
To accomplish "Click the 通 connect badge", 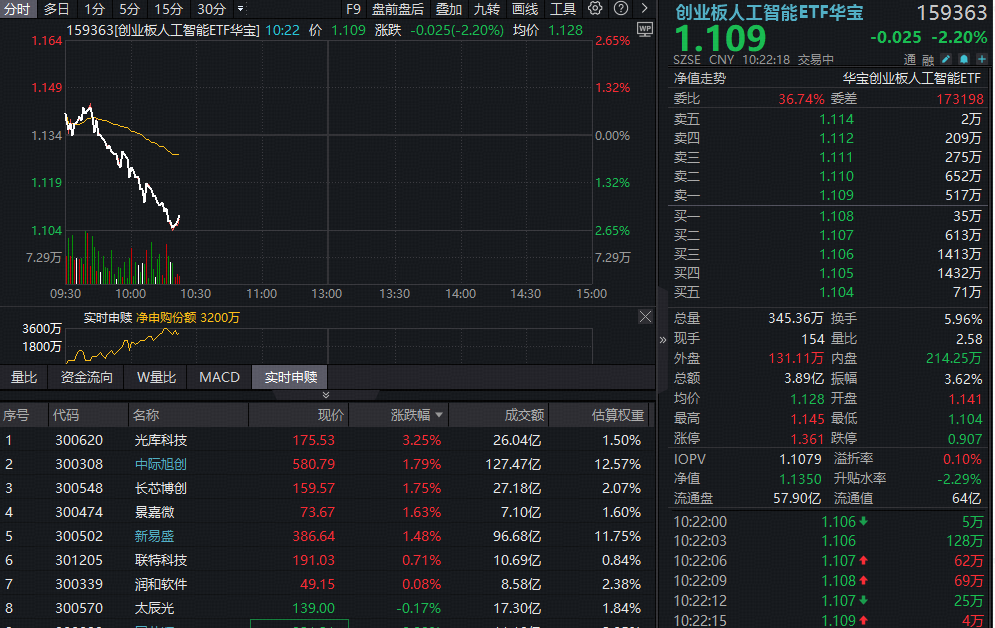I will point(911,59).
